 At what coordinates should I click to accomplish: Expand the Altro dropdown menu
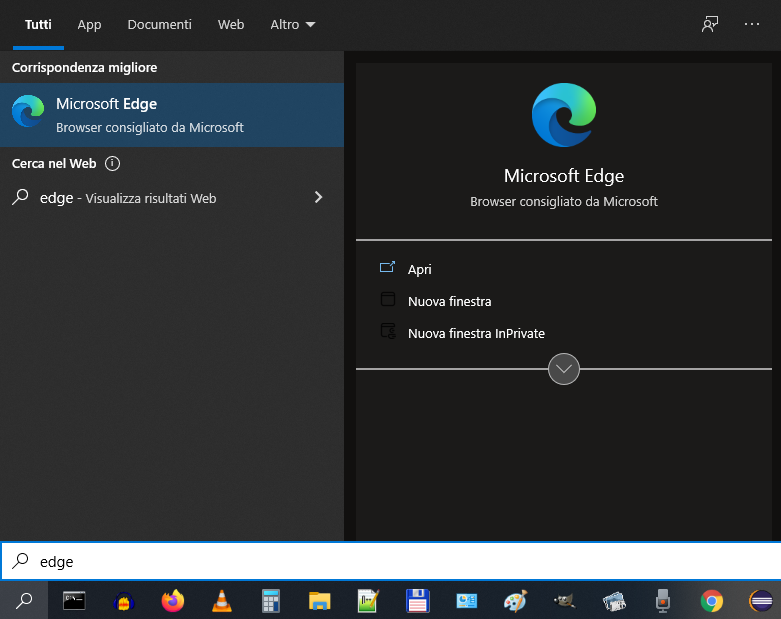tap(292, 24)
